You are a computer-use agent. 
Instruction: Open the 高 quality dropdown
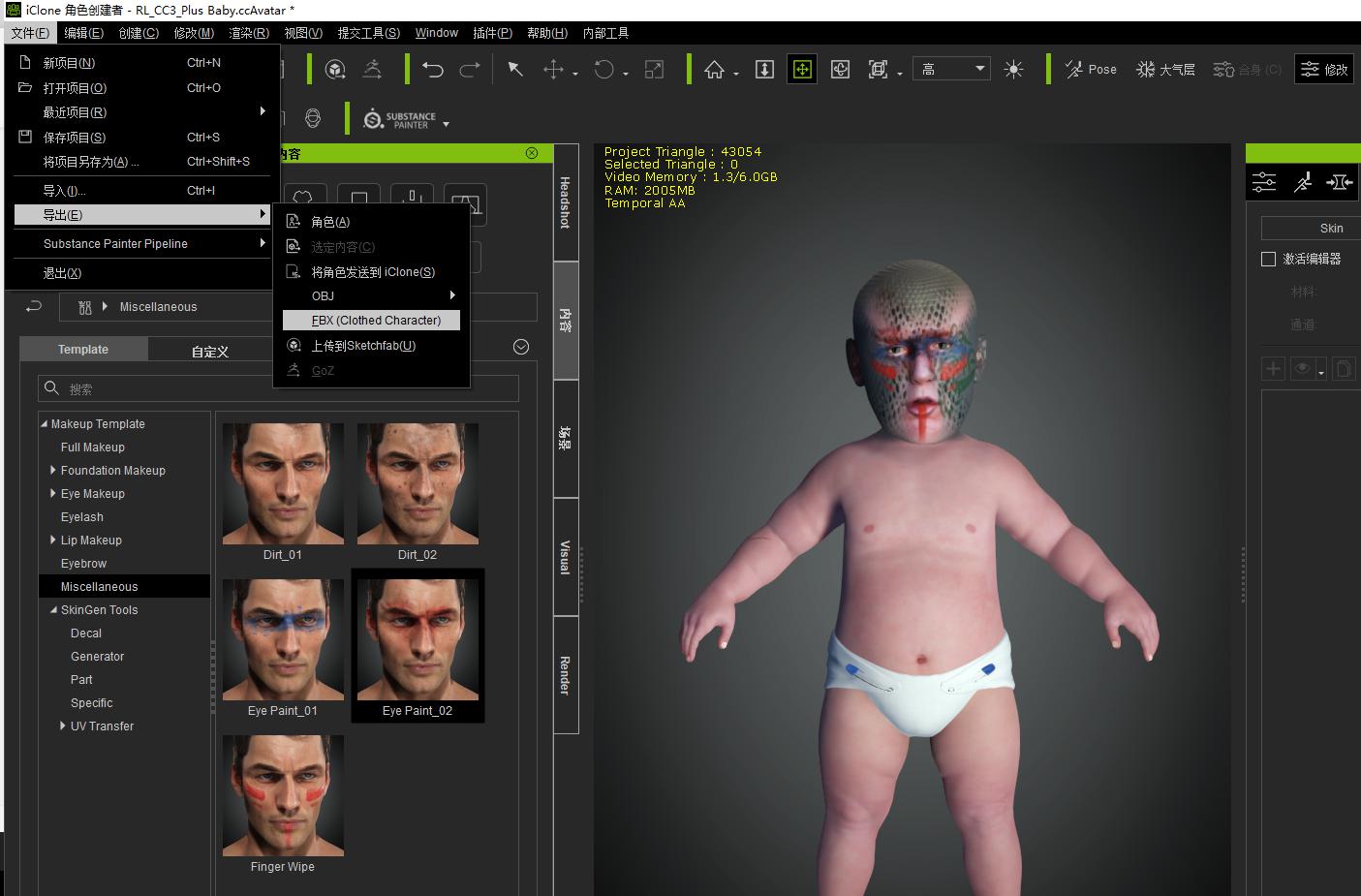click(x=951, y=69)
